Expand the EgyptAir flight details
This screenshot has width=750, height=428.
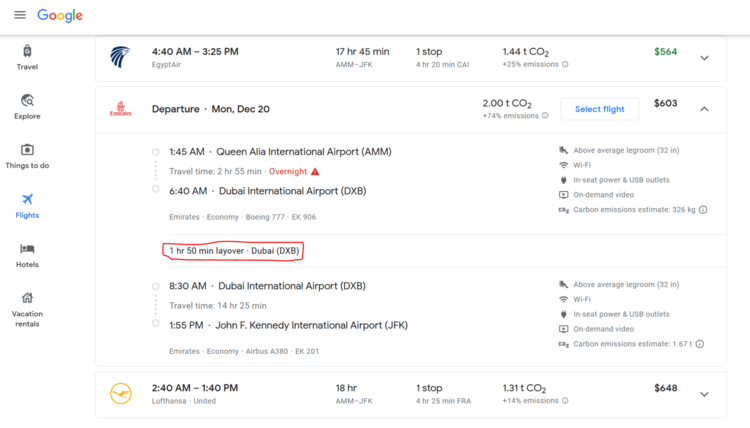(704, 58)
